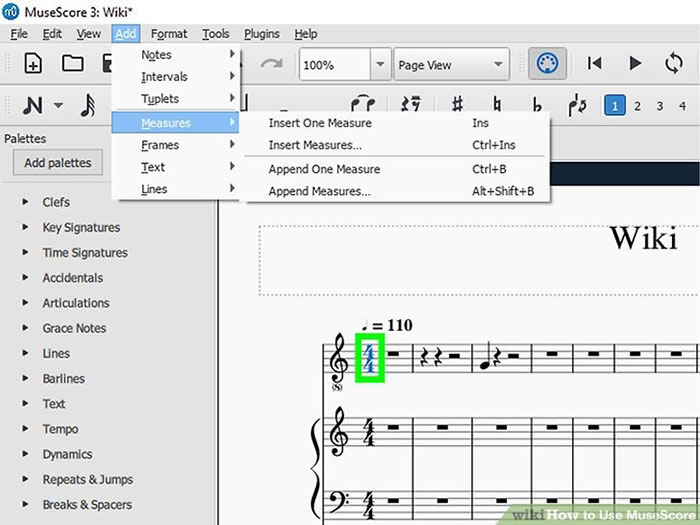Choose Append Measures... menu entry
Image resolution: width=700 pixels, height=525 pixels.
[x=319, y=191]
